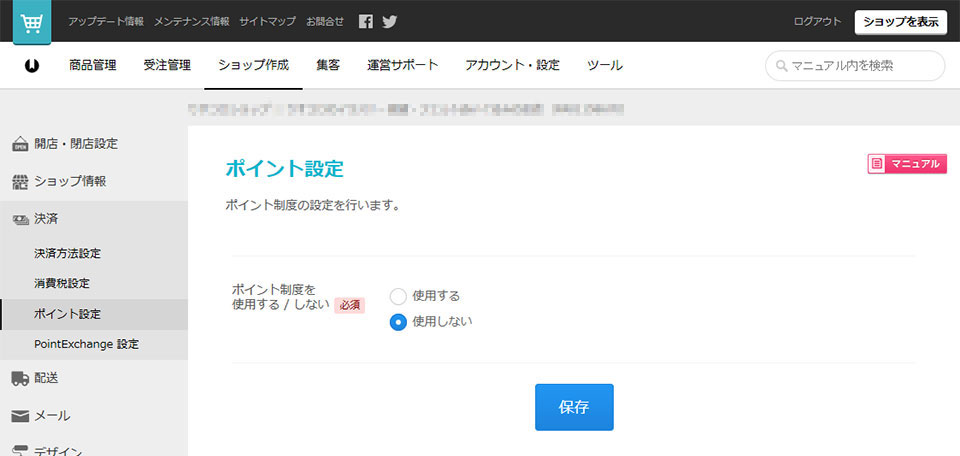Open the Twitter bird icon
The width and height of the screenshot is (960, 456).
(x=390, y=21)
